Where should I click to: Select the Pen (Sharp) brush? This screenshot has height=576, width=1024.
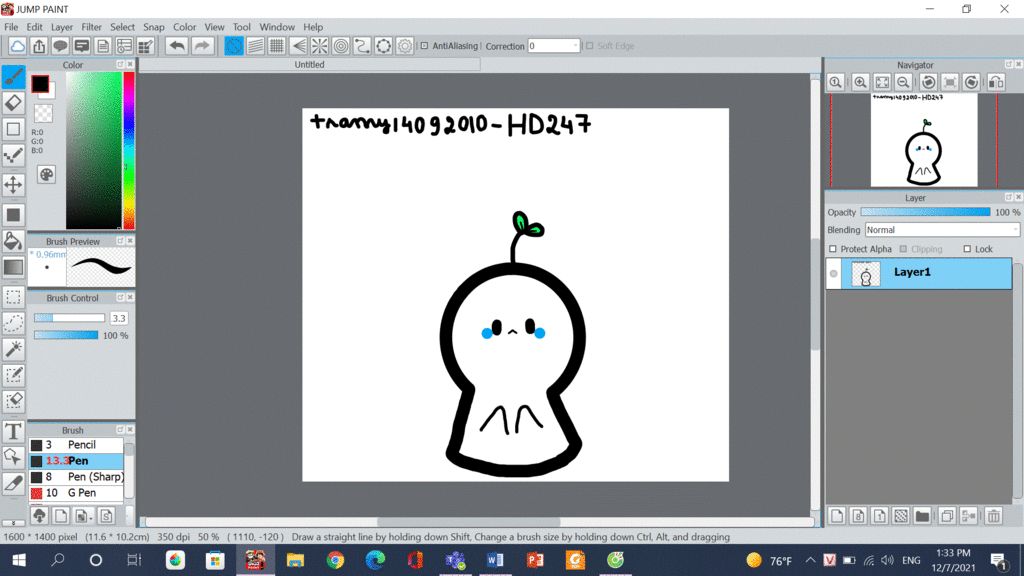[76, 477]
